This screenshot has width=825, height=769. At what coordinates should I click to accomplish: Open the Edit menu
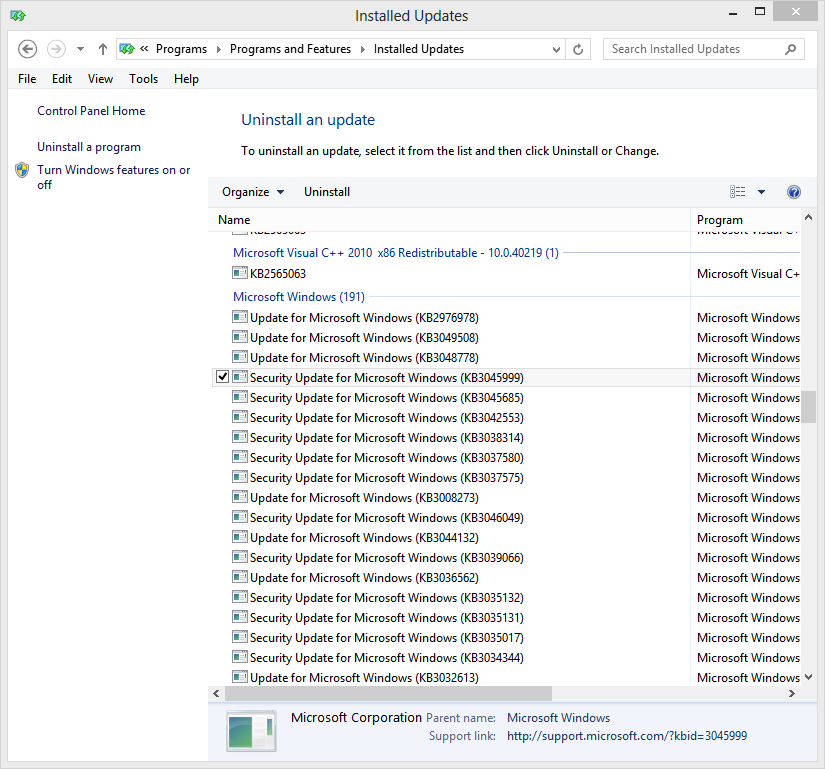coord(62,79)
